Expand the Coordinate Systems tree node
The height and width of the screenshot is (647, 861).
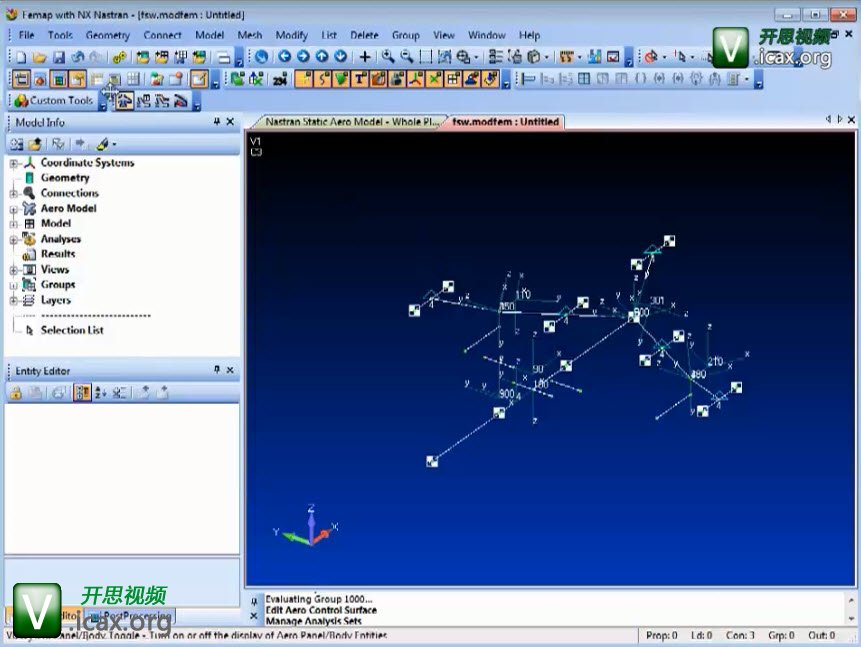tap(14, 163)
